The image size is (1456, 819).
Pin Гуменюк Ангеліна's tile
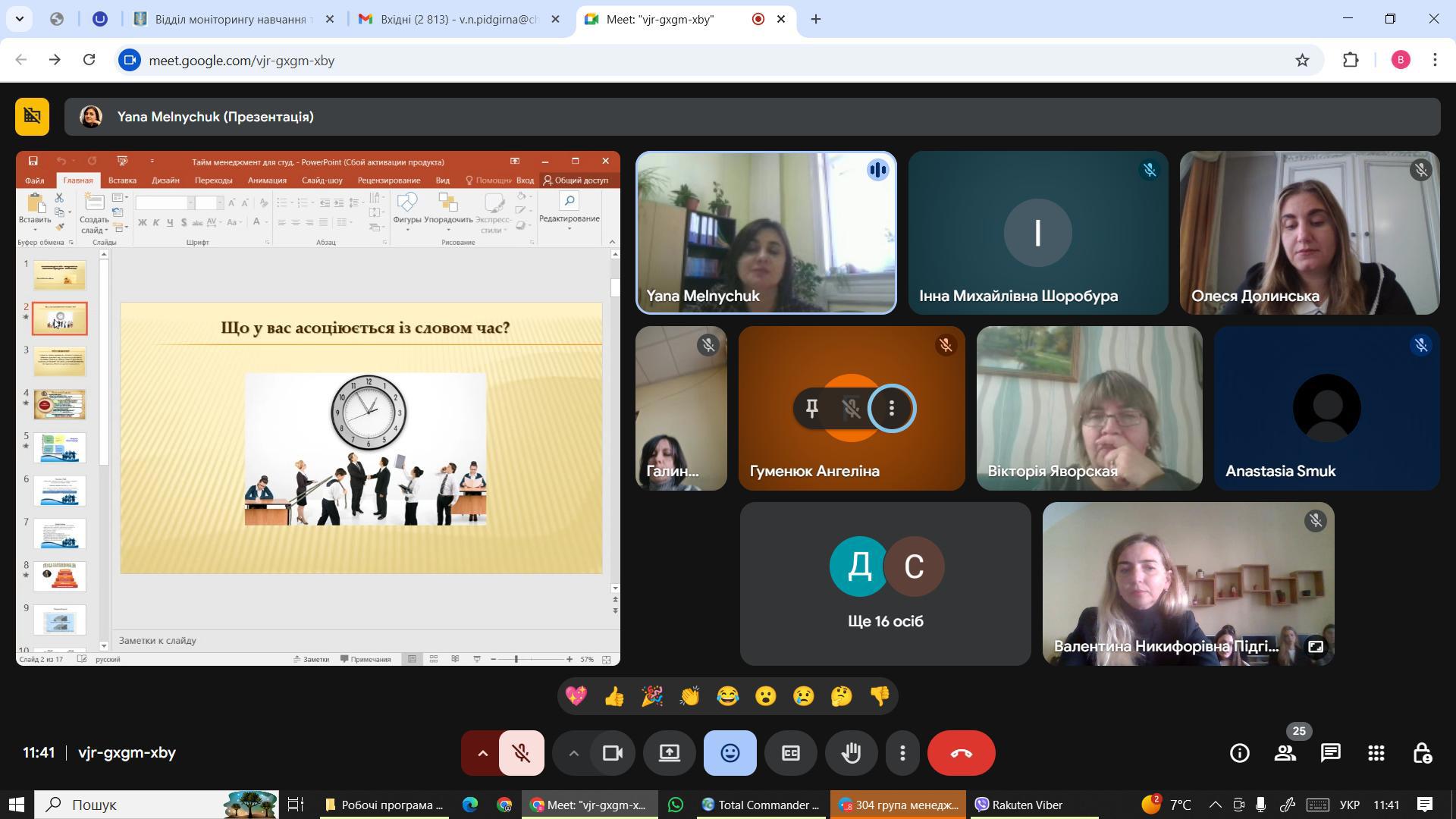click(812, 409)
